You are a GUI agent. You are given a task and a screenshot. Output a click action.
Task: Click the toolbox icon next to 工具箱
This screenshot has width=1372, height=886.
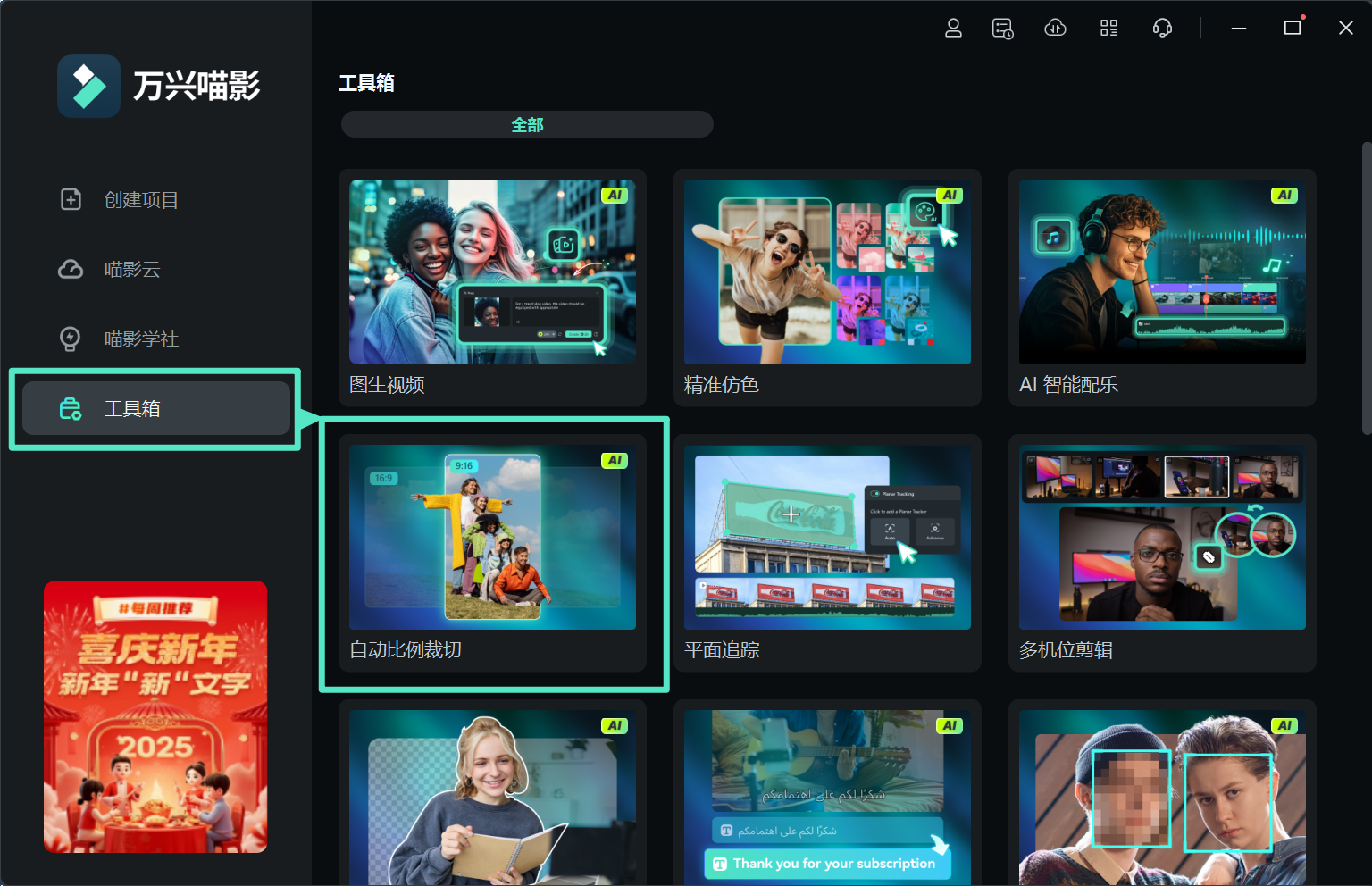click(x=70, y=408)
